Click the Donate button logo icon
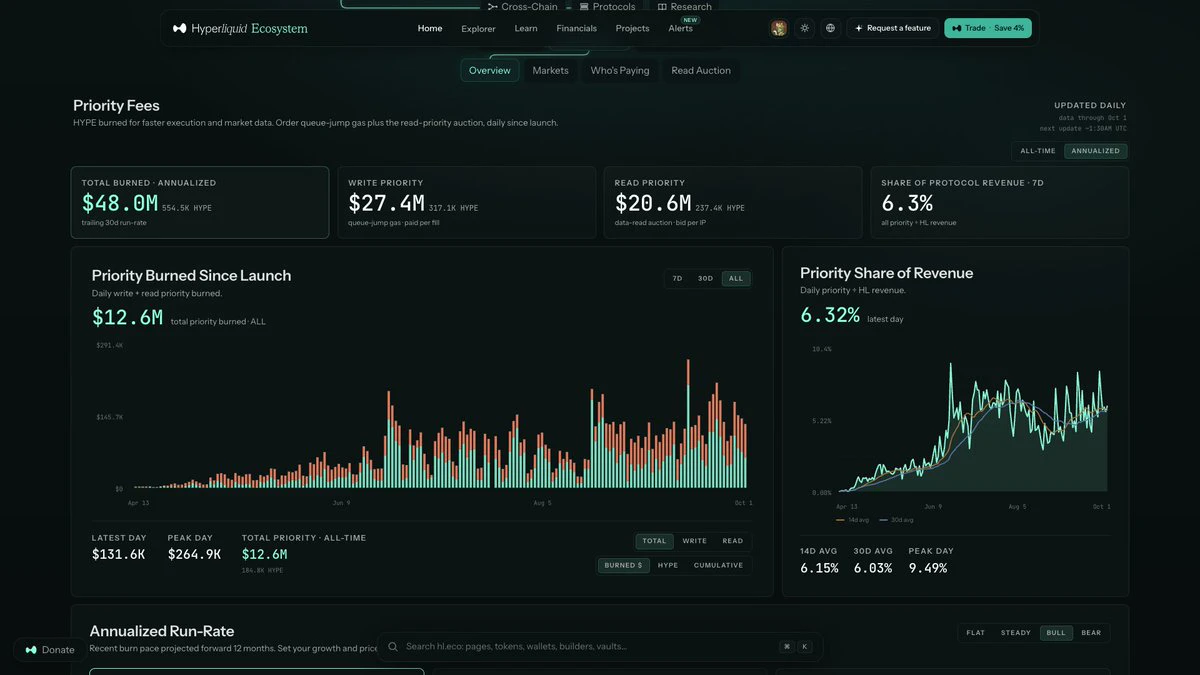 pyautogui.click(x=31, y=650)
